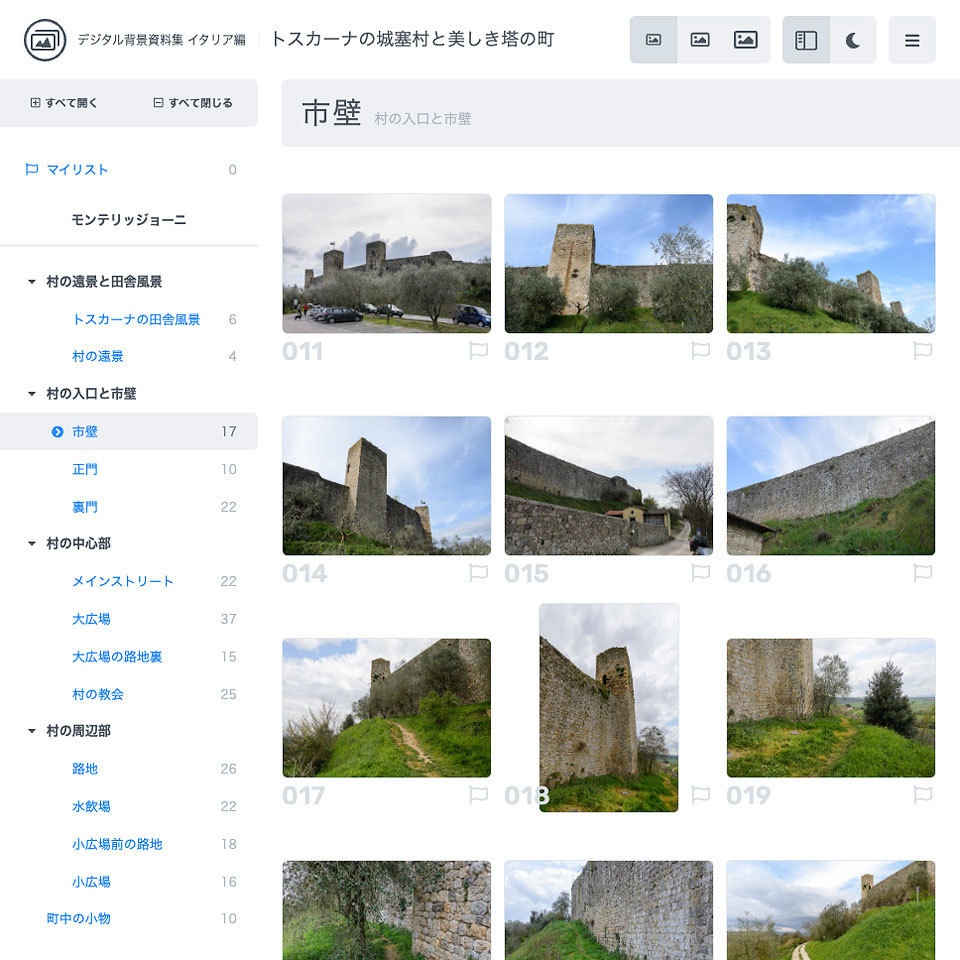Flag image 011 to my list
The height and width of the screenshot is (960, 960).
478,351
